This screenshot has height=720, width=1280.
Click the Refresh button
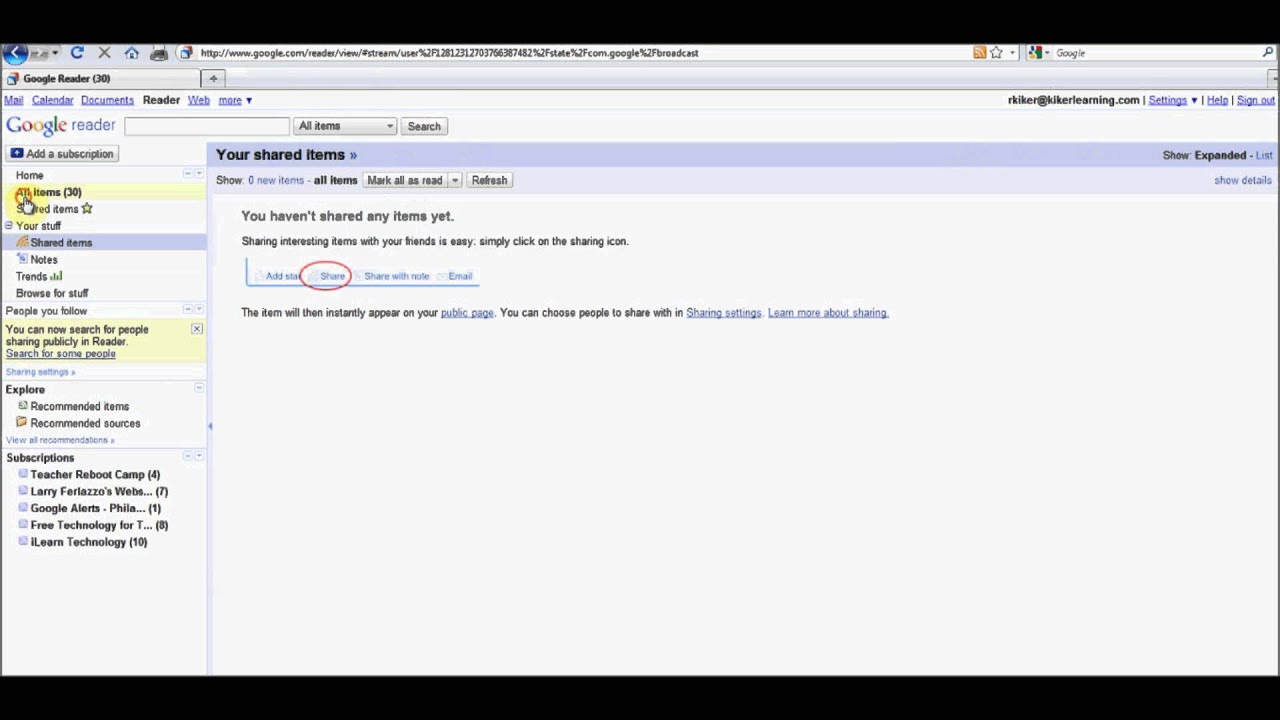pyautogui.click(x=489, y=180)
